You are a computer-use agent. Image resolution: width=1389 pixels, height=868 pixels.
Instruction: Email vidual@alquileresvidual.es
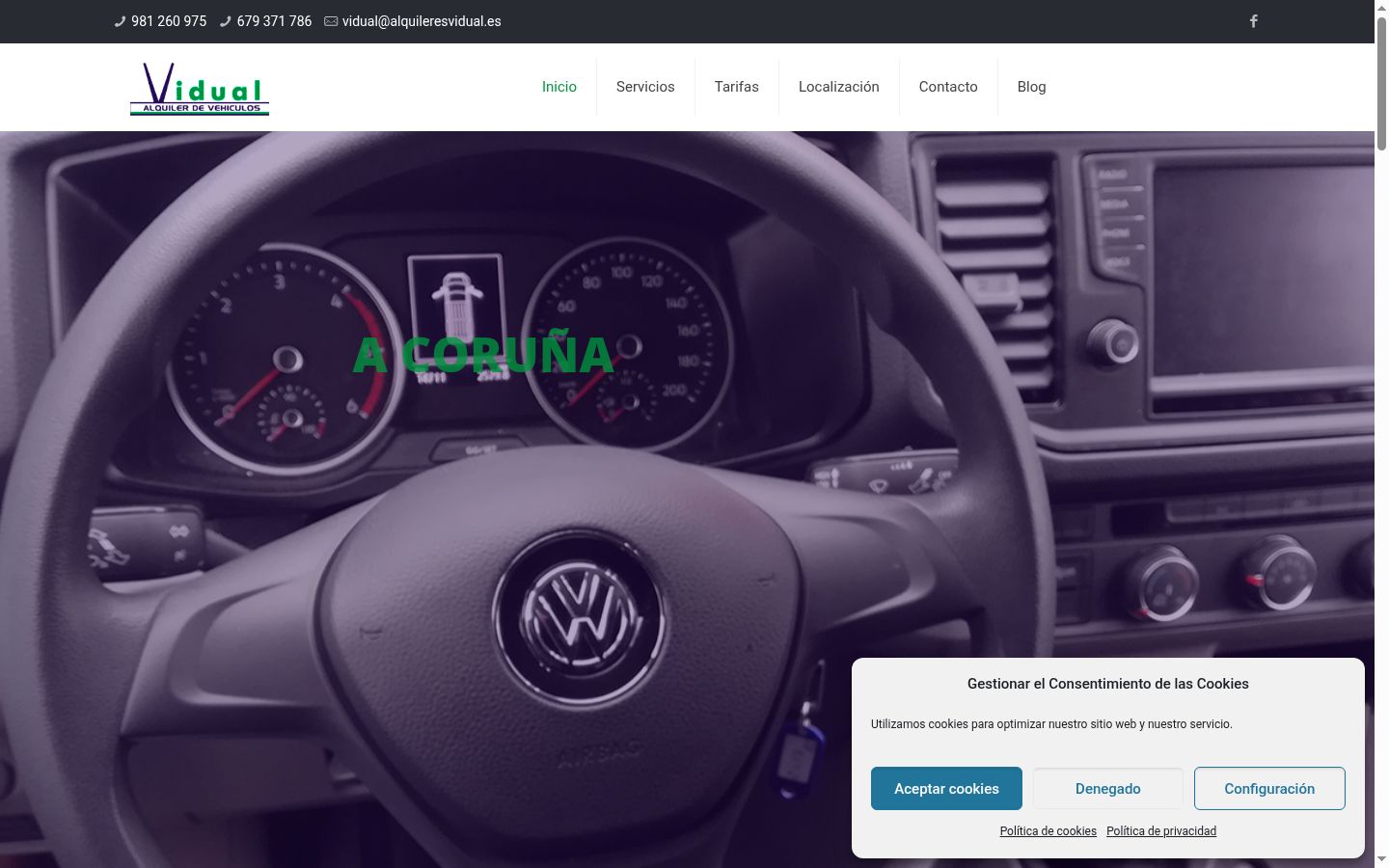point(422,21)
